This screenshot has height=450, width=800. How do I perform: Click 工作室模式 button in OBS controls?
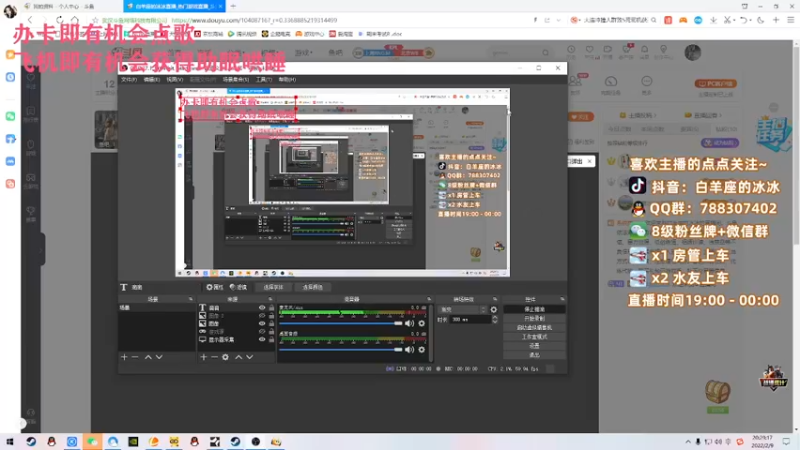tap(534, 337)
